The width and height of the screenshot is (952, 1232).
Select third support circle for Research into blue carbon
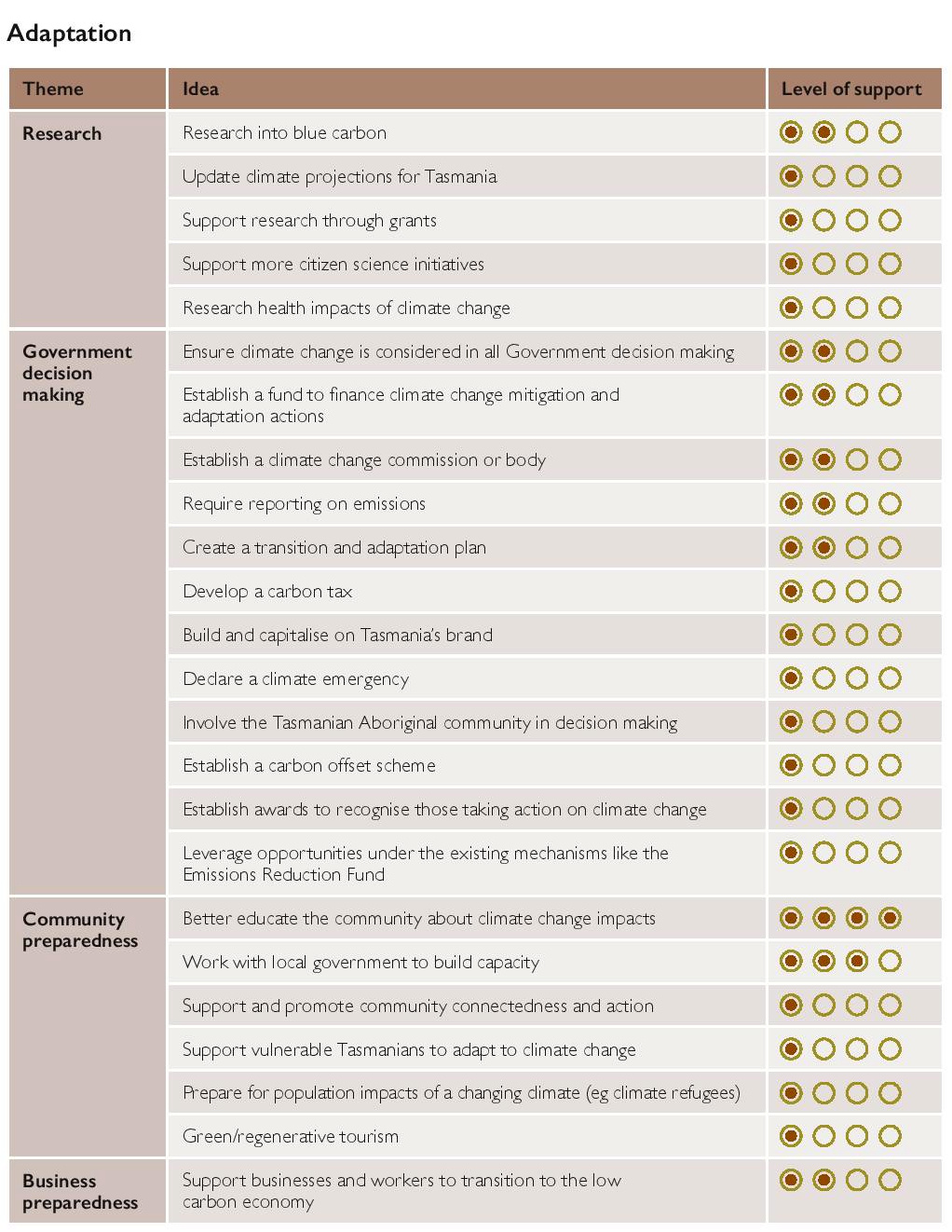click(857, 132)
